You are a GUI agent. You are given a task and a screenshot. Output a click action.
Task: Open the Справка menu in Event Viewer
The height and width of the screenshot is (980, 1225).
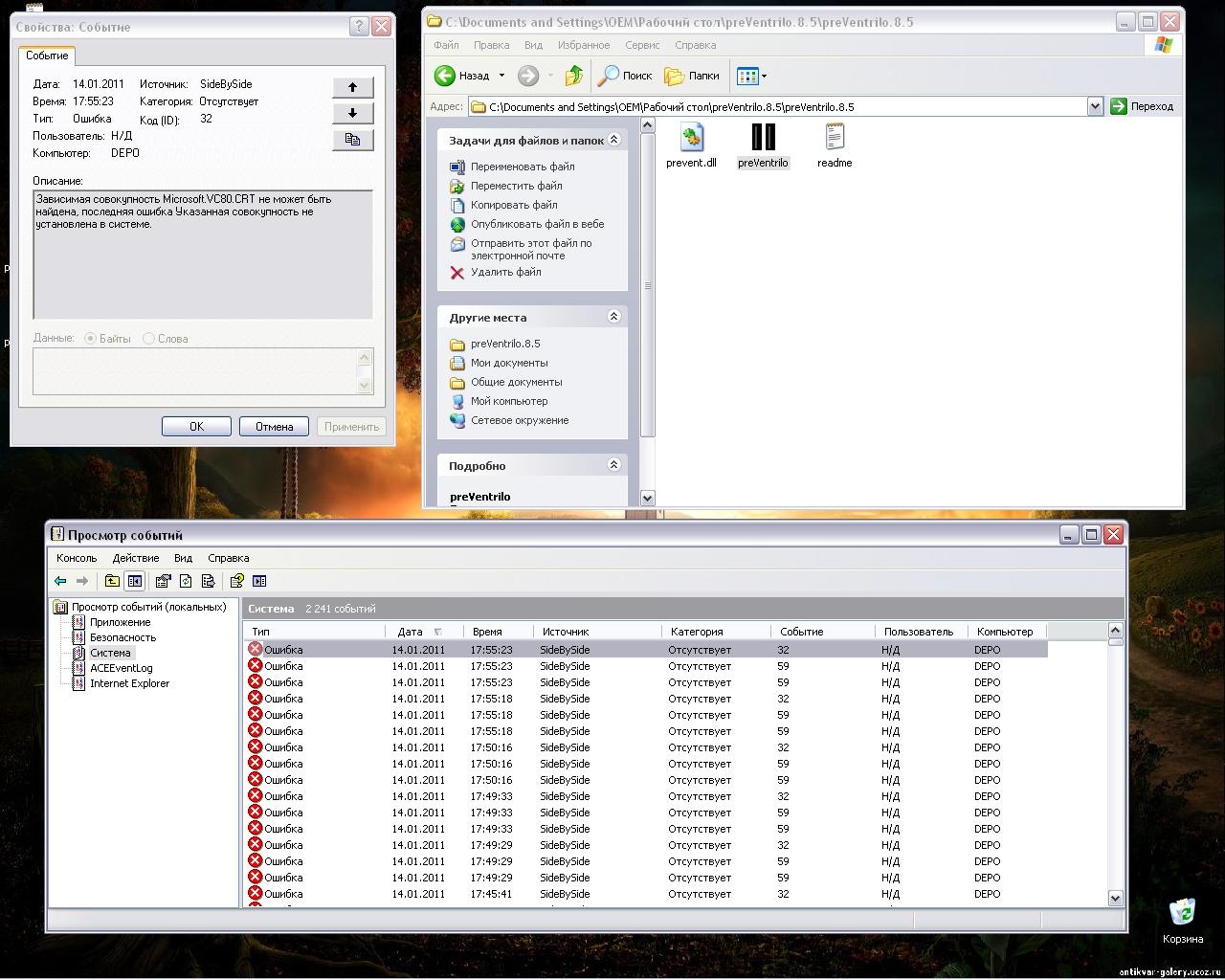(x=229, y=558)
